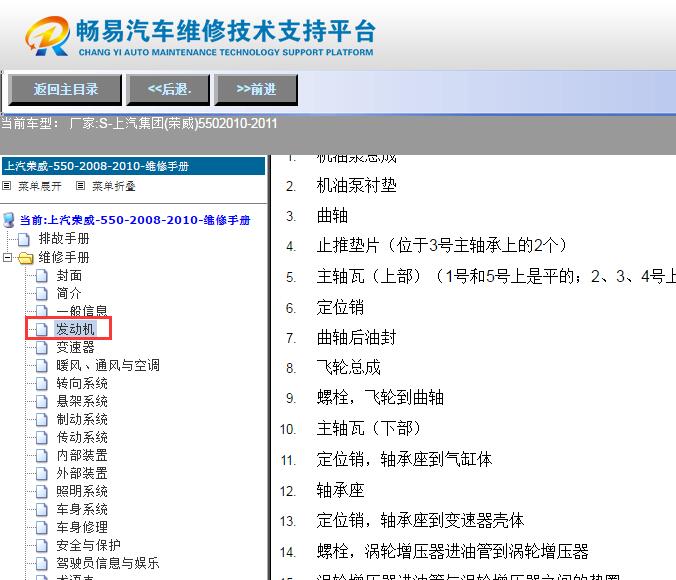Screen dimensions: 676x580
Task: Click the page icon beside 车身系统
Action: coord(41,510)
